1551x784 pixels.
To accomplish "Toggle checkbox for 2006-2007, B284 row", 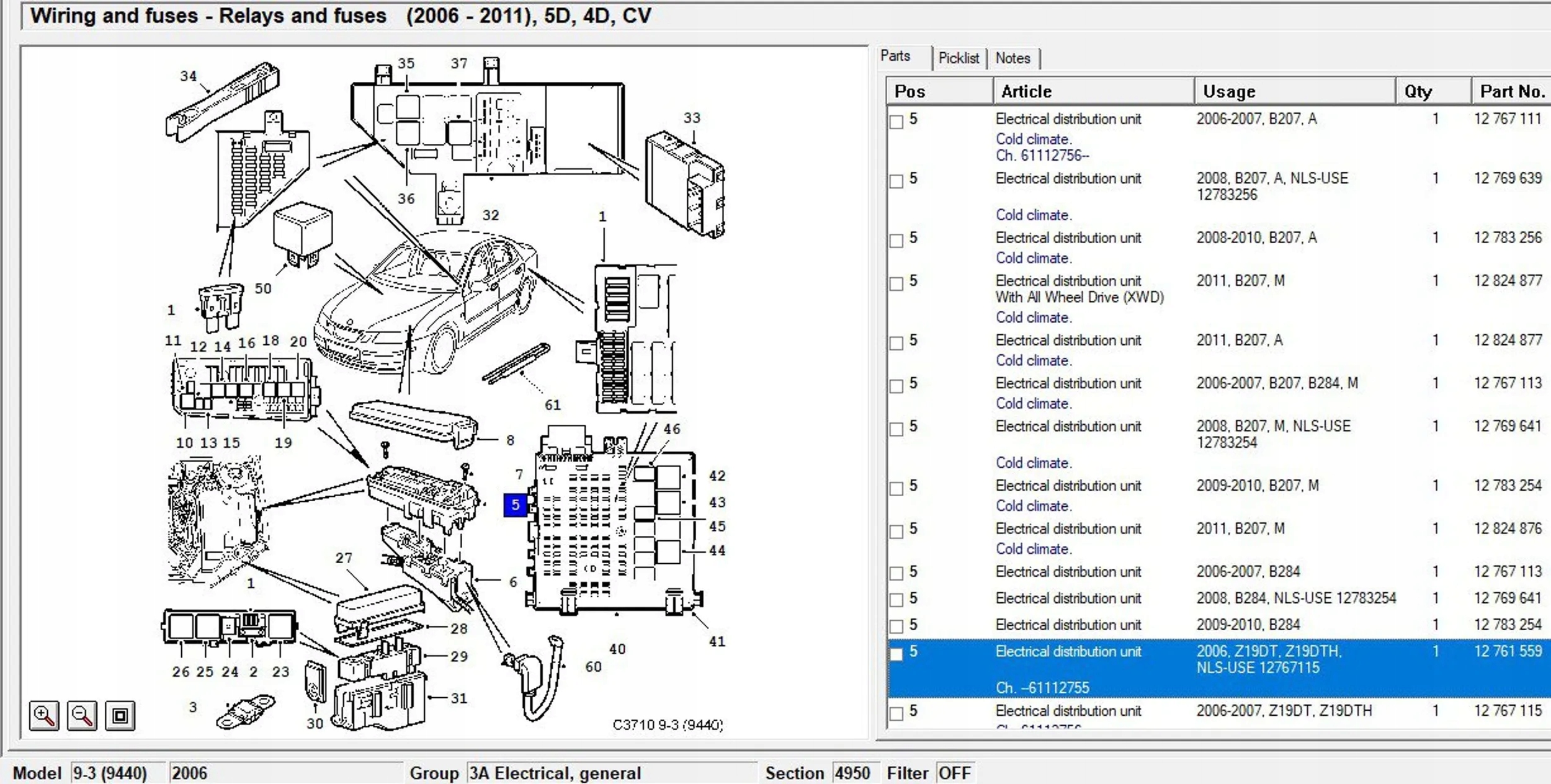I will coord(896,574).
